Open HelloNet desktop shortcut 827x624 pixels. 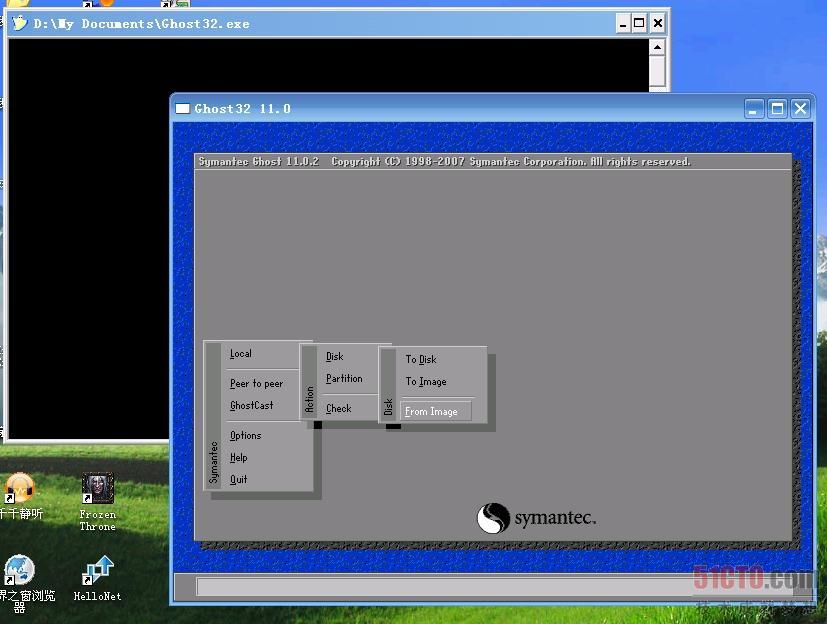(x=98, y=578)
